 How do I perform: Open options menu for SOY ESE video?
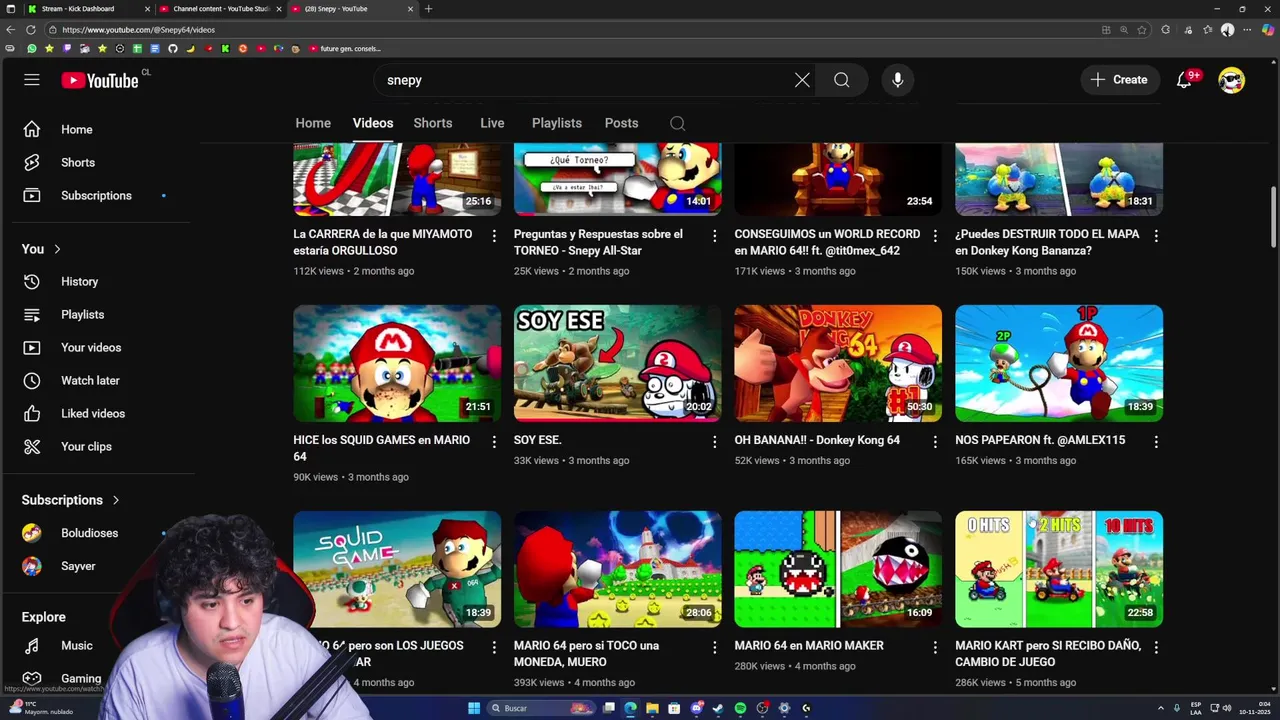714,442
